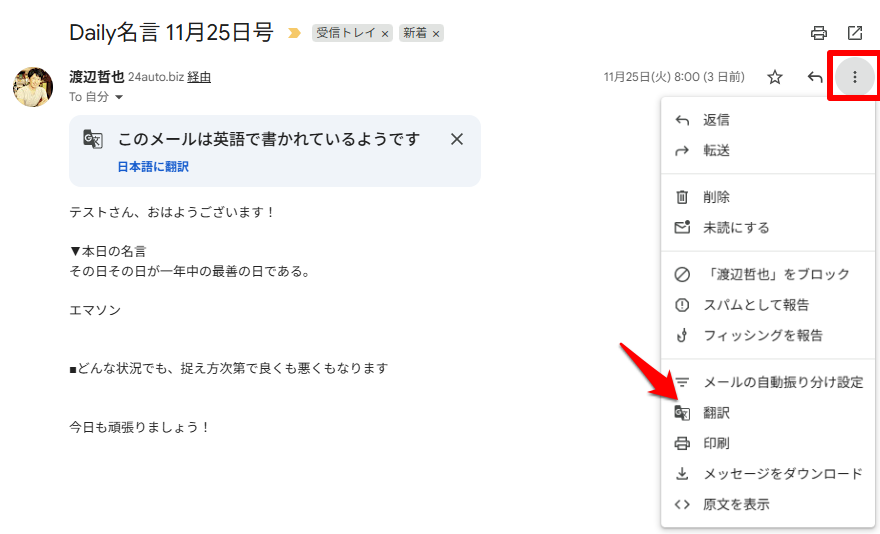
Task: Choose スパムとして報告 option
Action: click(756, 305)
